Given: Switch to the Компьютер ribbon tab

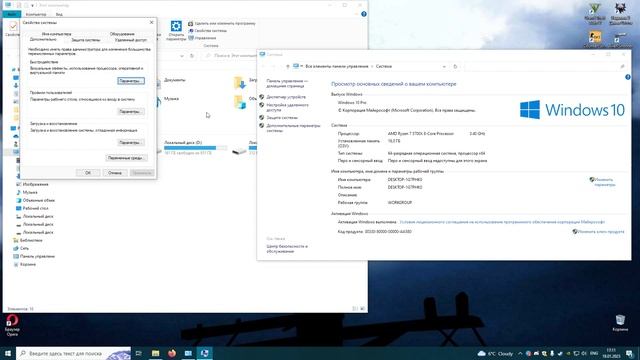Looking at the screenshot, I should [36, 14].
